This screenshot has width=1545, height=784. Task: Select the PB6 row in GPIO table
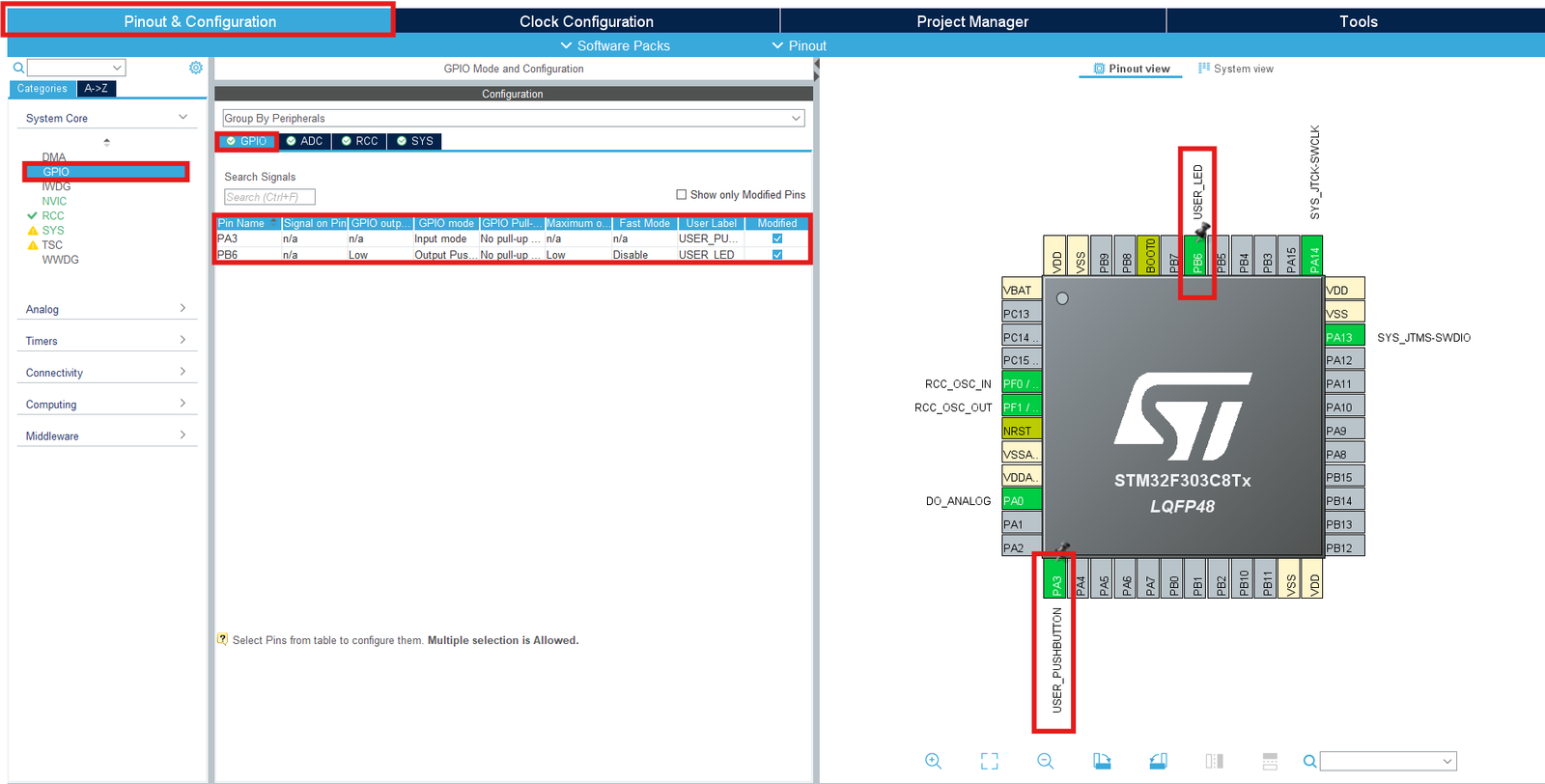pos(512,255)
